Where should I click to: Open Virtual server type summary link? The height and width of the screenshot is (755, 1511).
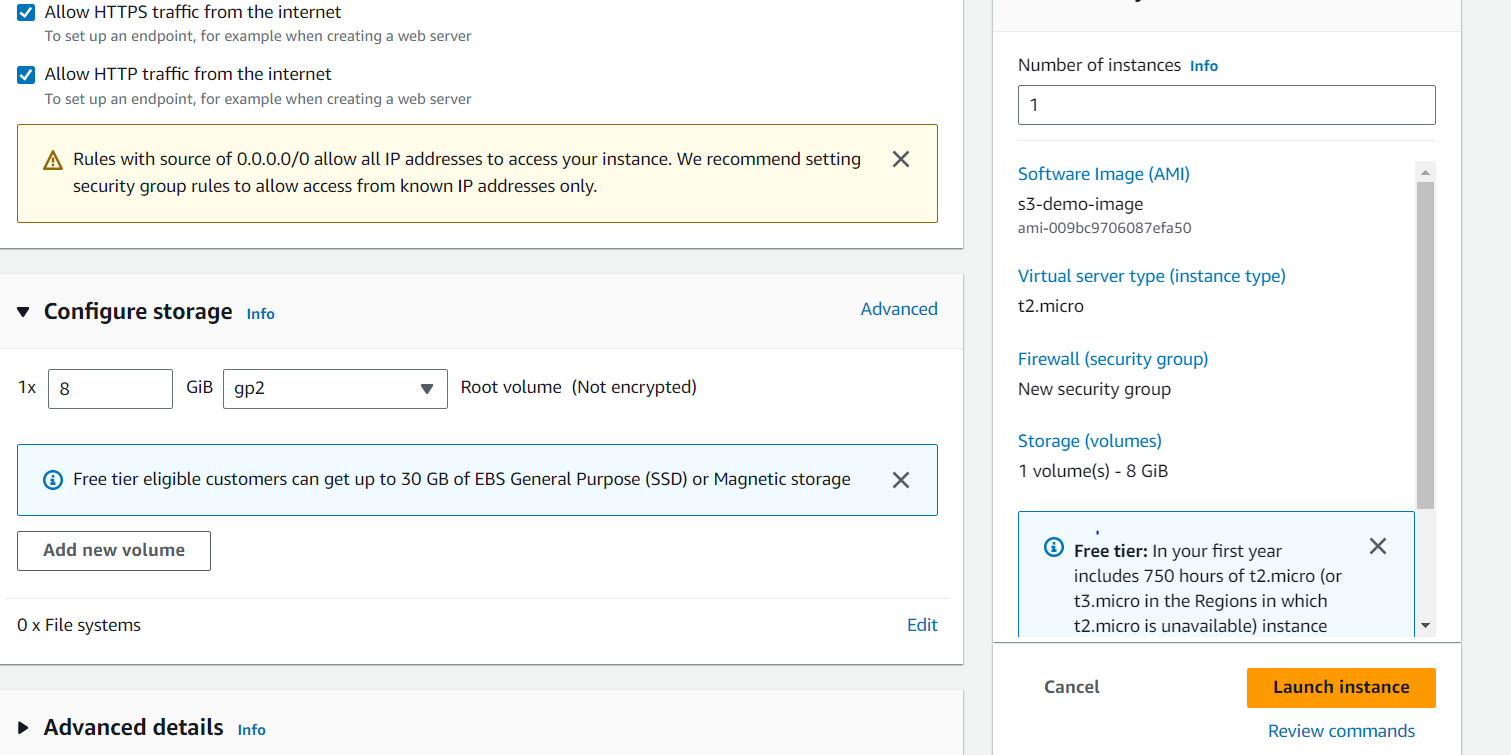coord(1151,276)
